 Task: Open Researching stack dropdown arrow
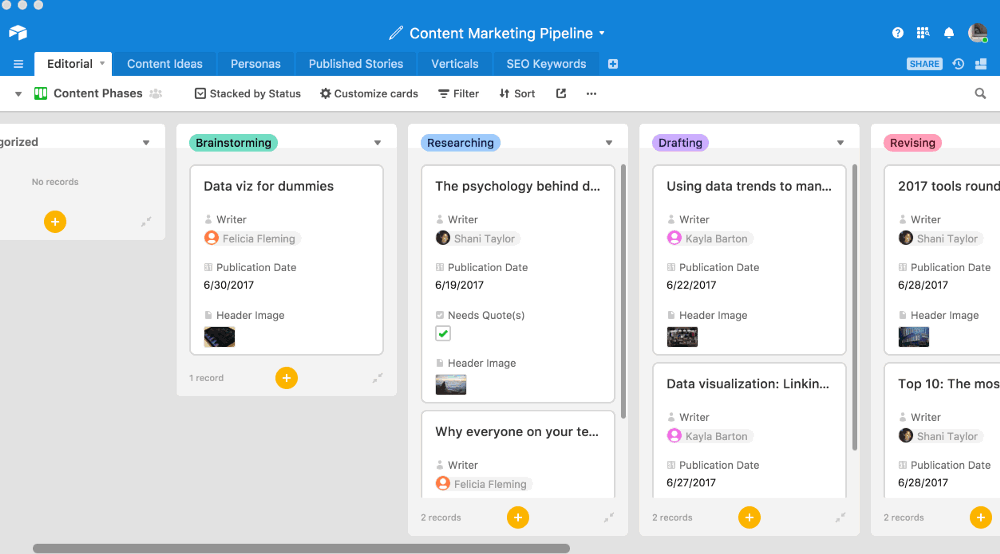tap(609, 143)
